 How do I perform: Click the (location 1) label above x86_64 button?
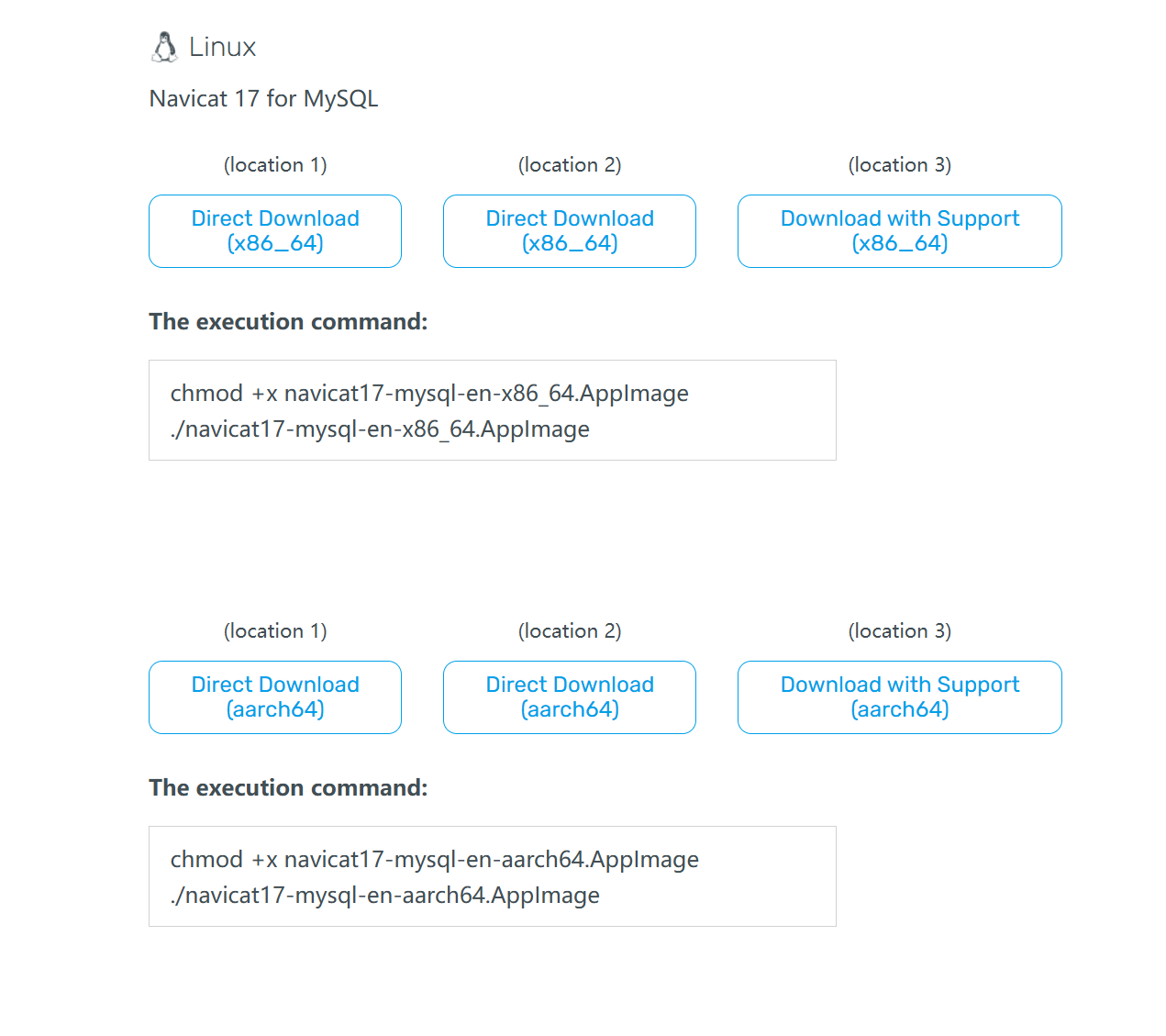click(275, 165)
